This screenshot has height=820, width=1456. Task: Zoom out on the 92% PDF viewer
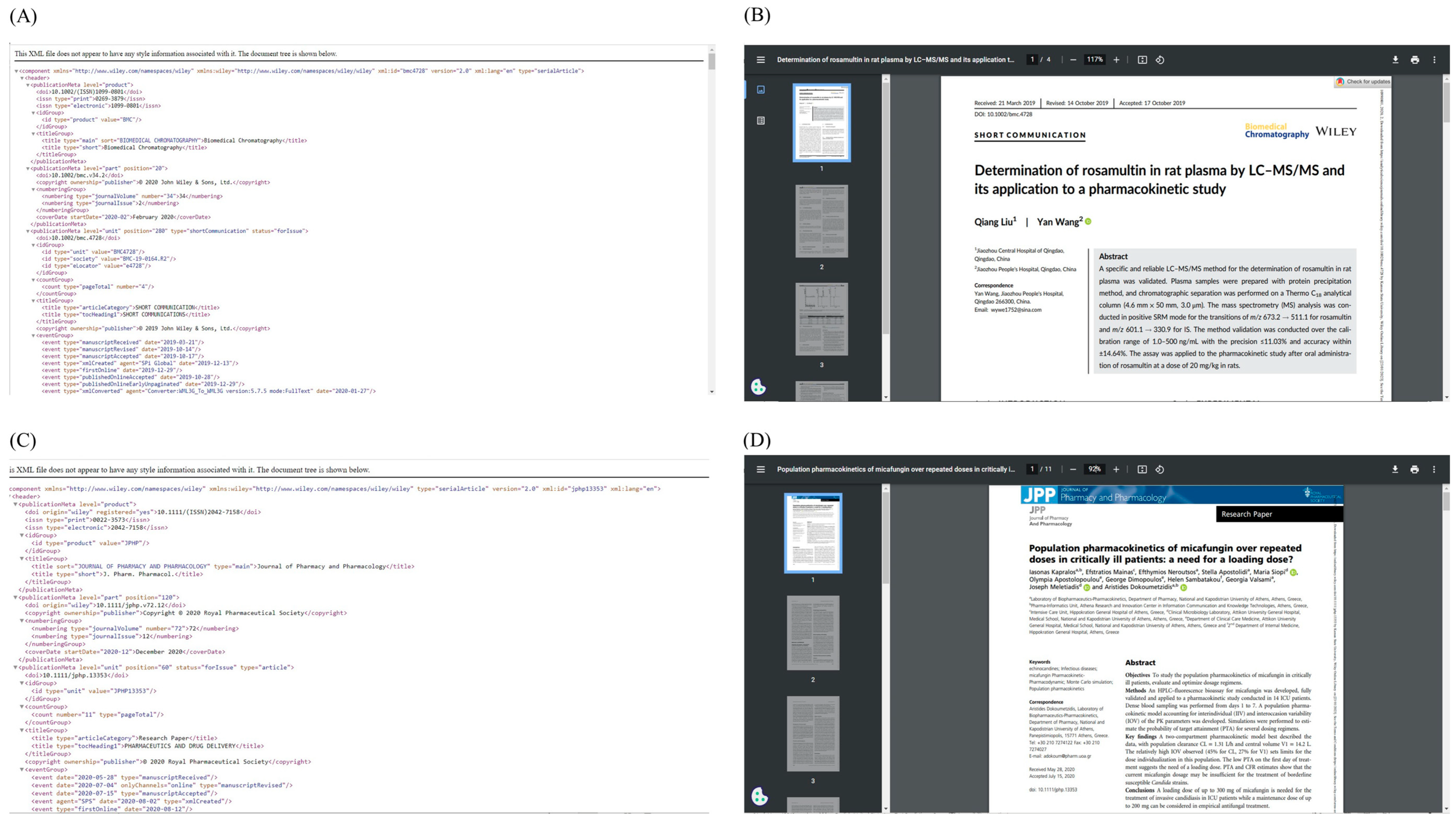pyautogui.click(x=1073, y=470)
